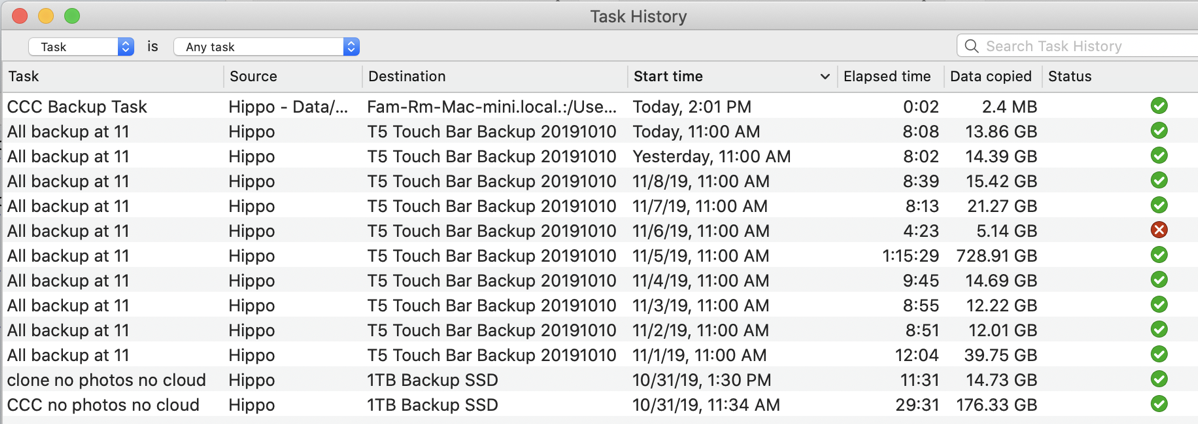Open the Task filter dropdown

pos(81,47)
